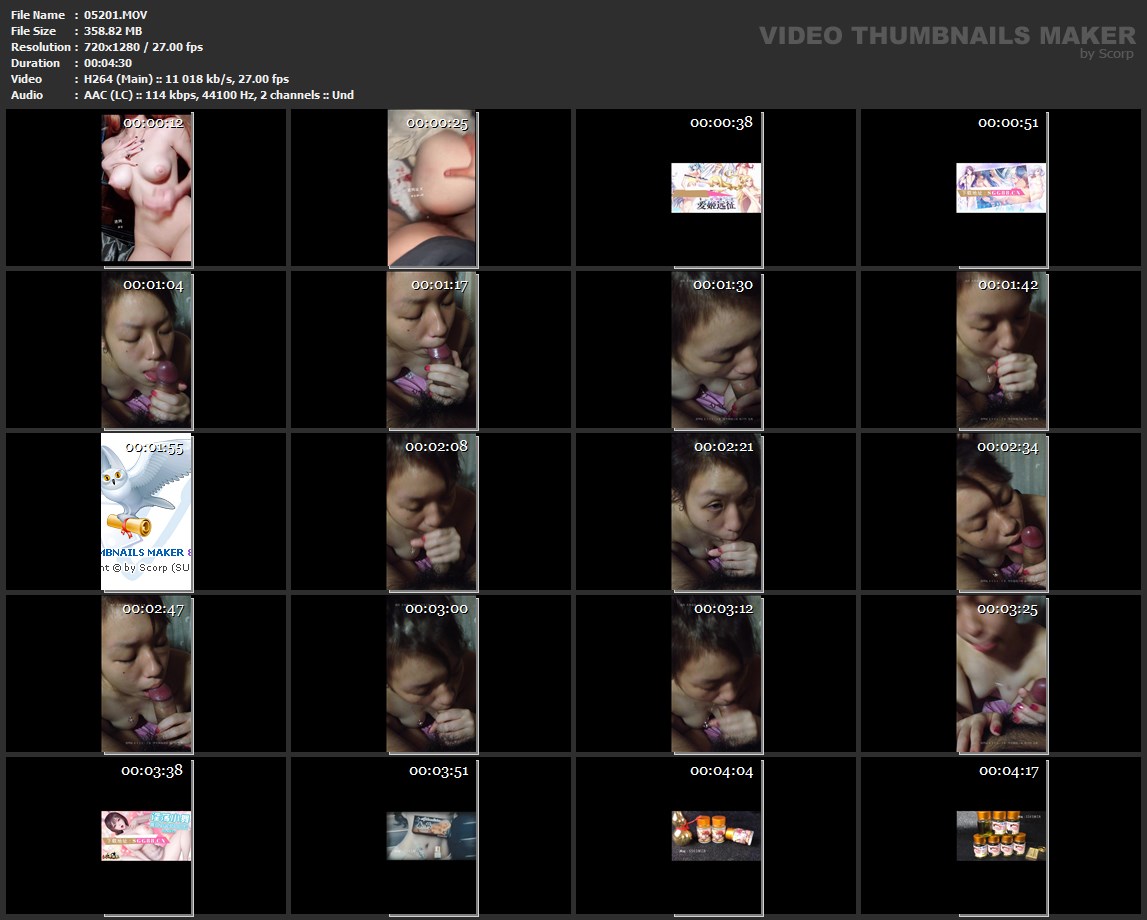Select the last thumbnail at 00:04:17

coord(1001,835)
